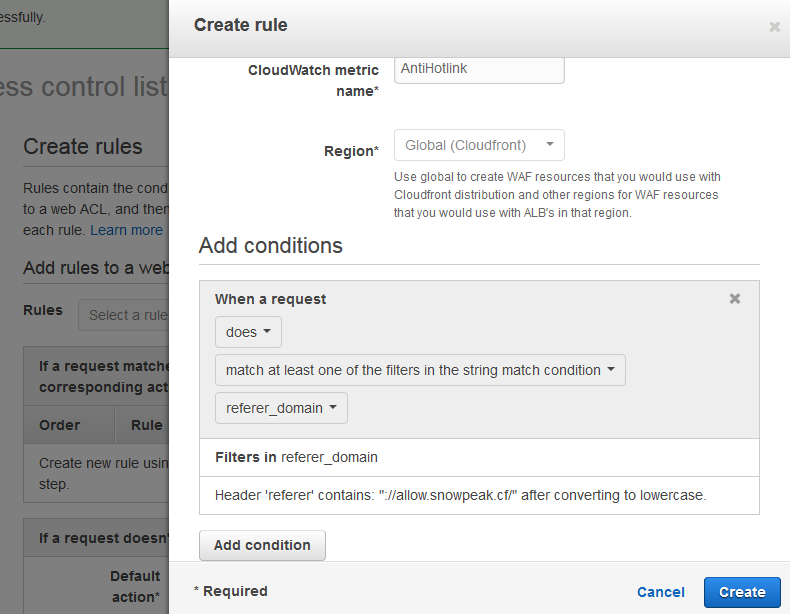Open the 'does' dropdown
The image size is (790, 614).
click(x=248, y=332)
